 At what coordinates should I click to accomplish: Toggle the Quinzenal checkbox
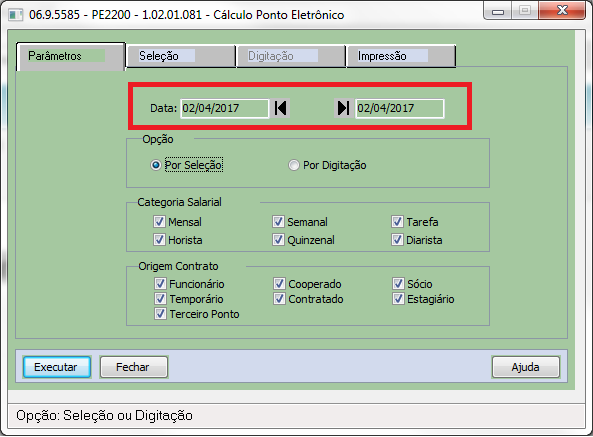click(278, 240)
